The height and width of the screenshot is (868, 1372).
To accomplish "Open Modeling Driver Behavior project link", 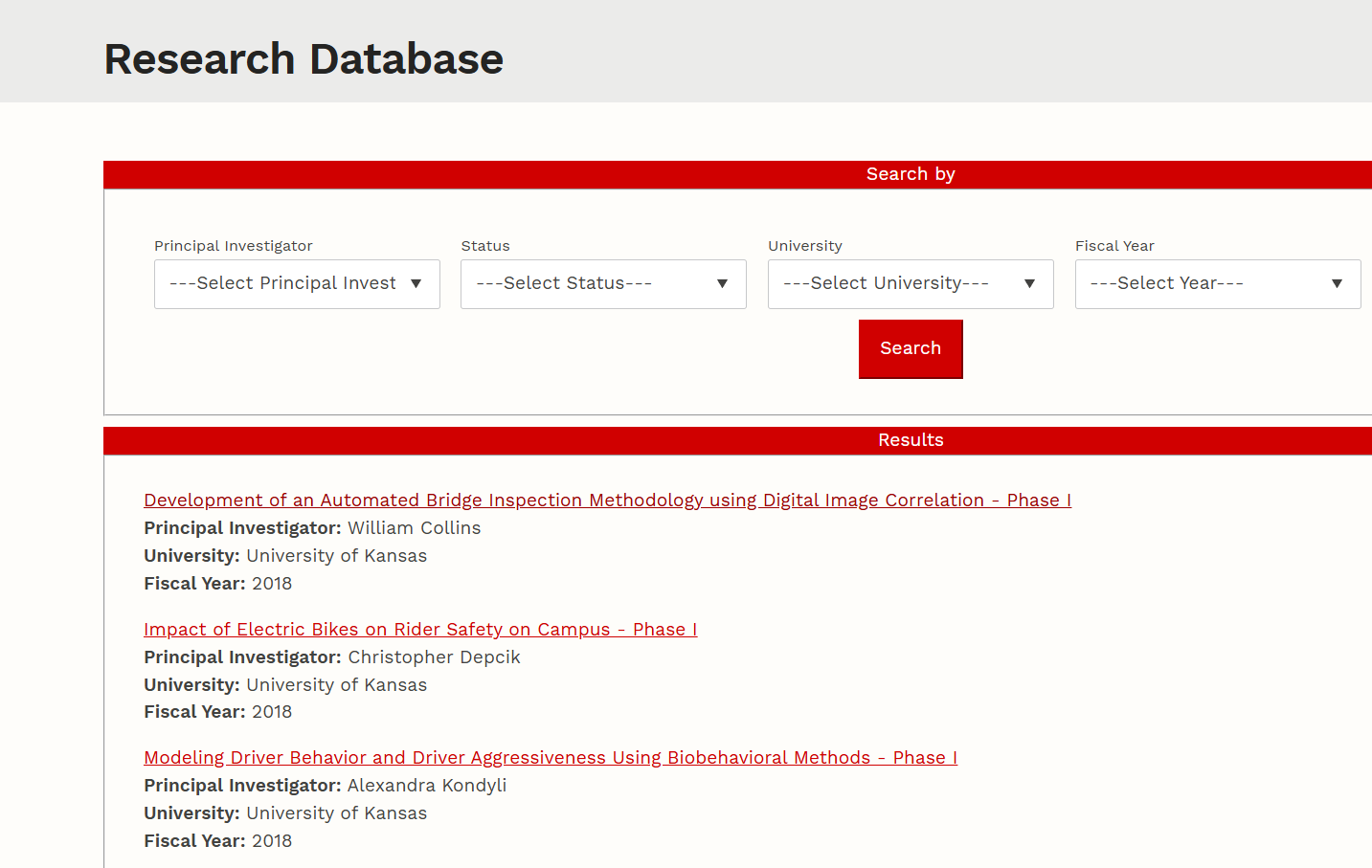I will click(x=551, y=758).
